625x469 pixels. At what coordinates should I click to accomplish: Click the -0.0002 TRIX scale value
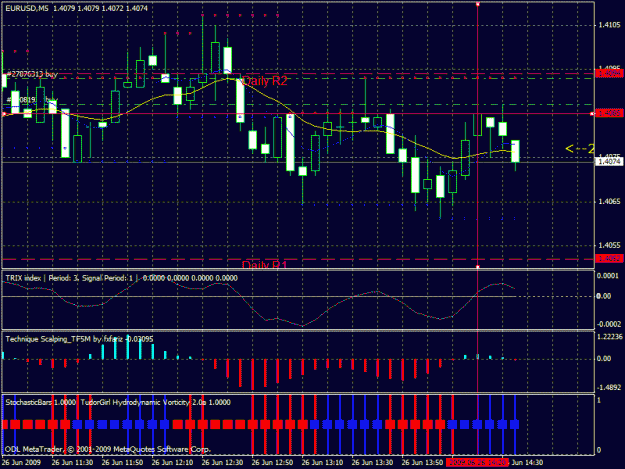(x=609, y=324)
